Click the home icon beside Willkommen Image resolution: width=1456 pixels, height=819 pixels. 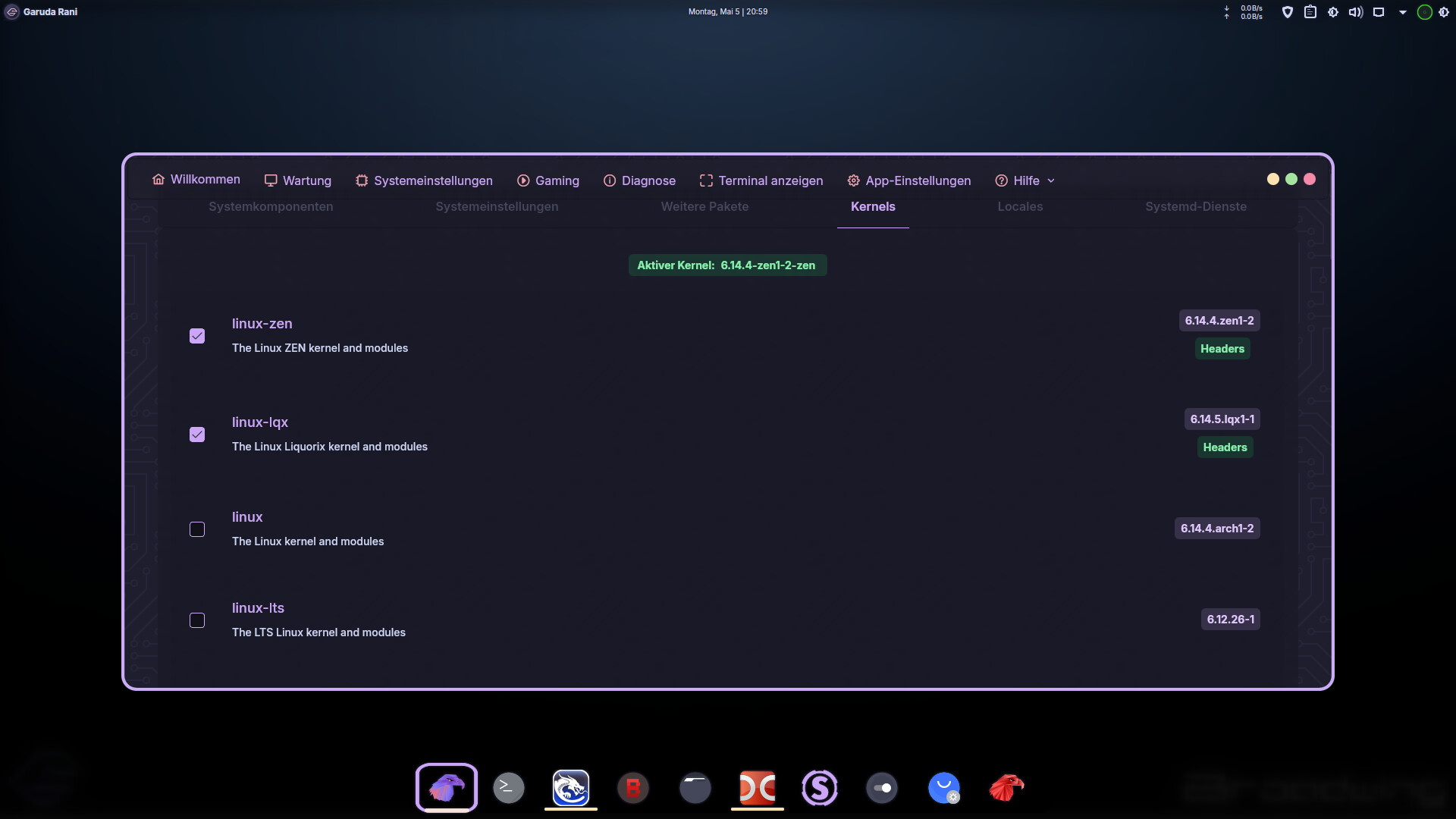tap(158, 180)
